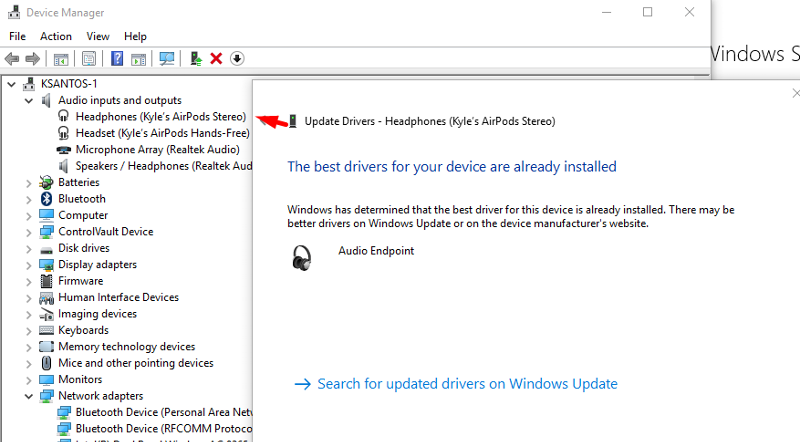Scan for hardware changes monitor icon
The width and height of the screenshot is (800, 442).
coord(166,59)
